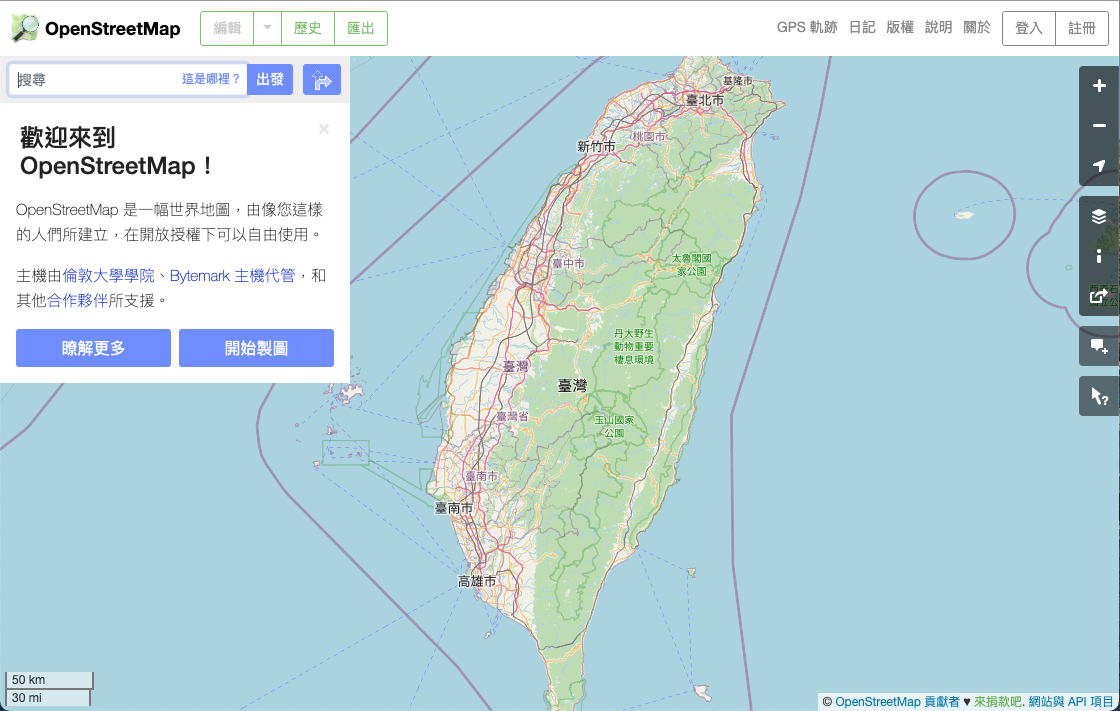Open the 日記 diary menu

point(861,27)
